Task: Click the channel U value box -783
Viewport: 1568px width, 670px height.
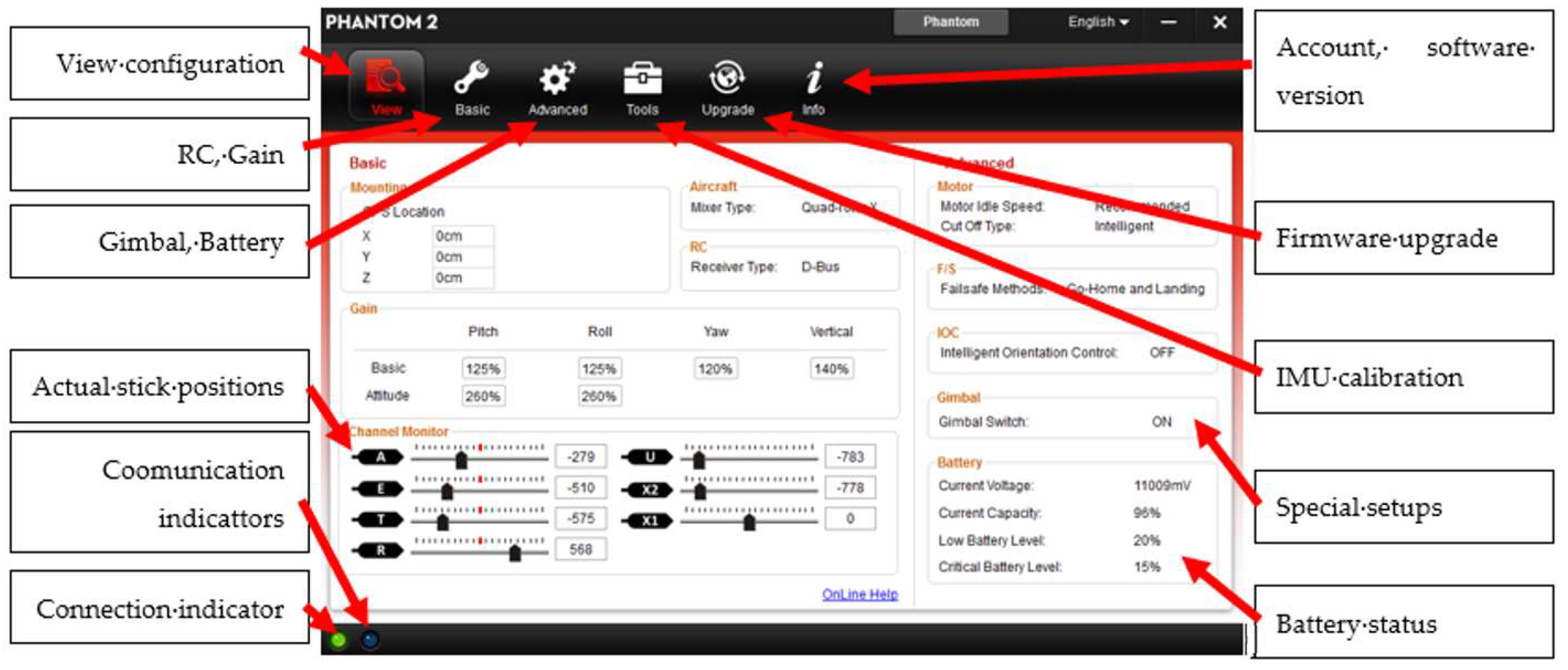Action: 850,456
